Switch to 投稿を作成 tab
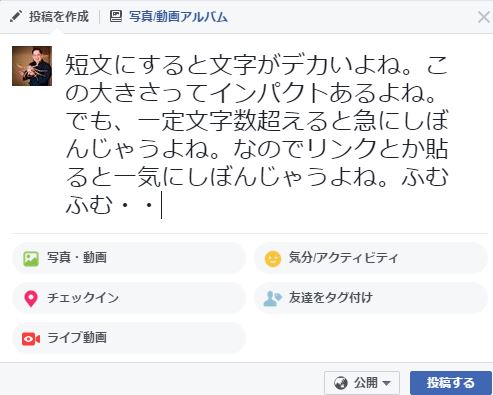 coord(50,16)
